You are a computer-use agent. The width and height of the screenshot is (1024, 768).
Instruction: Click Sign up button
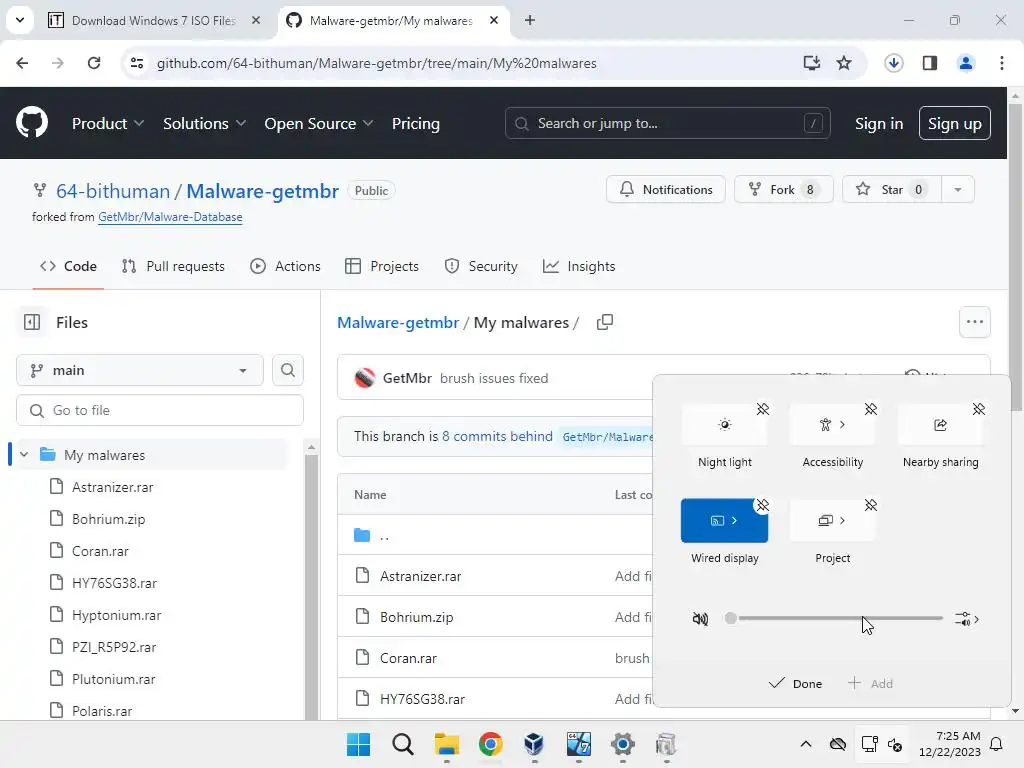(954, 123)
